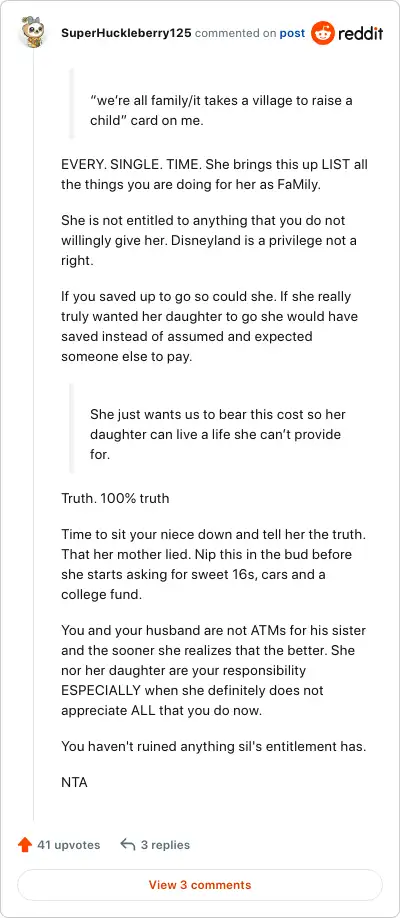Click SuperHuckleberry125's avatar image
The width and height of the screenshot is (400, 918).
33,32
